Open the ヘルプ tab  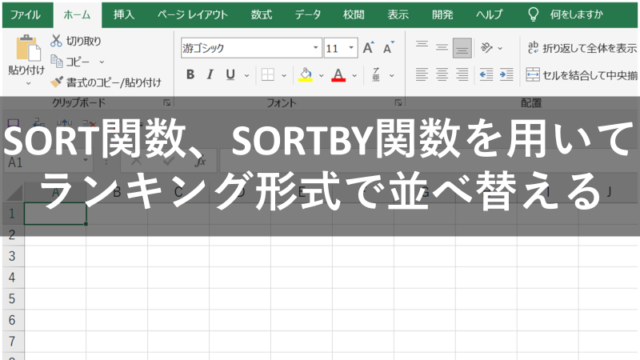coord(489,15)
